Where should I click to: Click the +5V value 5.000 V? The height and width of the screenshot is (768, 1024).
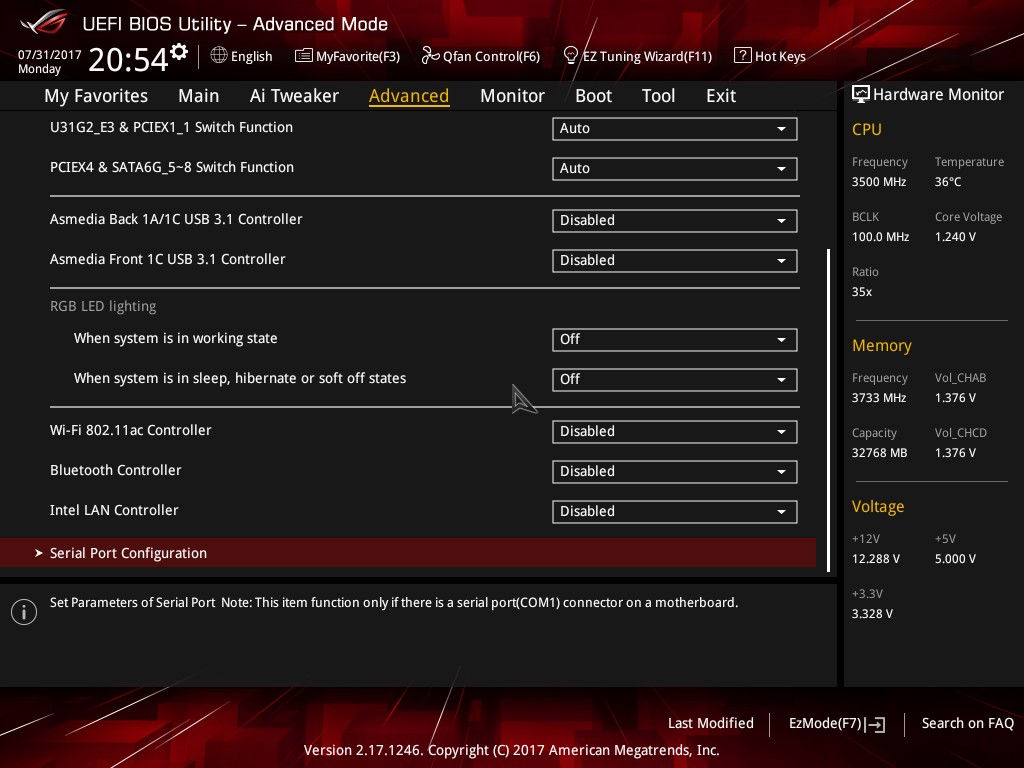click(955, 558)
